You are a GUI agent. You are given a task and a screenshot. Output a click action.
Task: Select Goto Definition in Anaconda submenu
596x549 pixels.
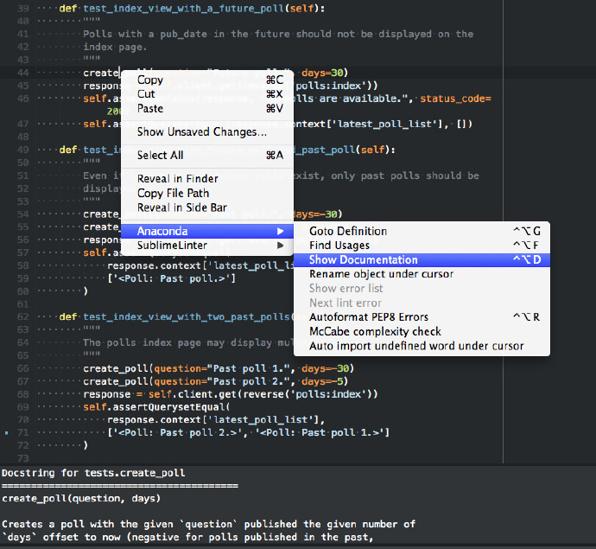[x=422, y=231]
